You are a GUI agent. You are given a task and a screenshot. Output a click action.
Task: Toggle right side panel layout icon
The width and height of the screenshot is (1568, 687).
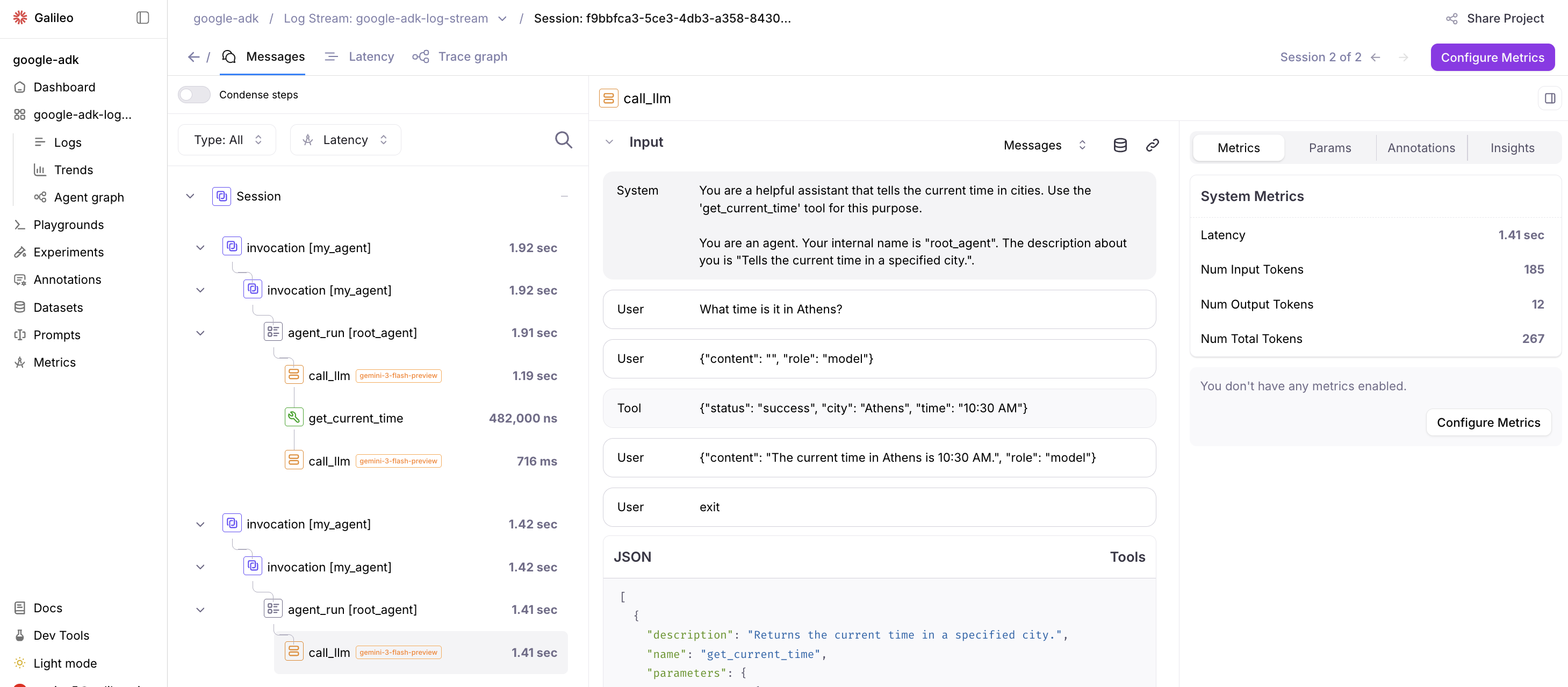click(1550, 98)
